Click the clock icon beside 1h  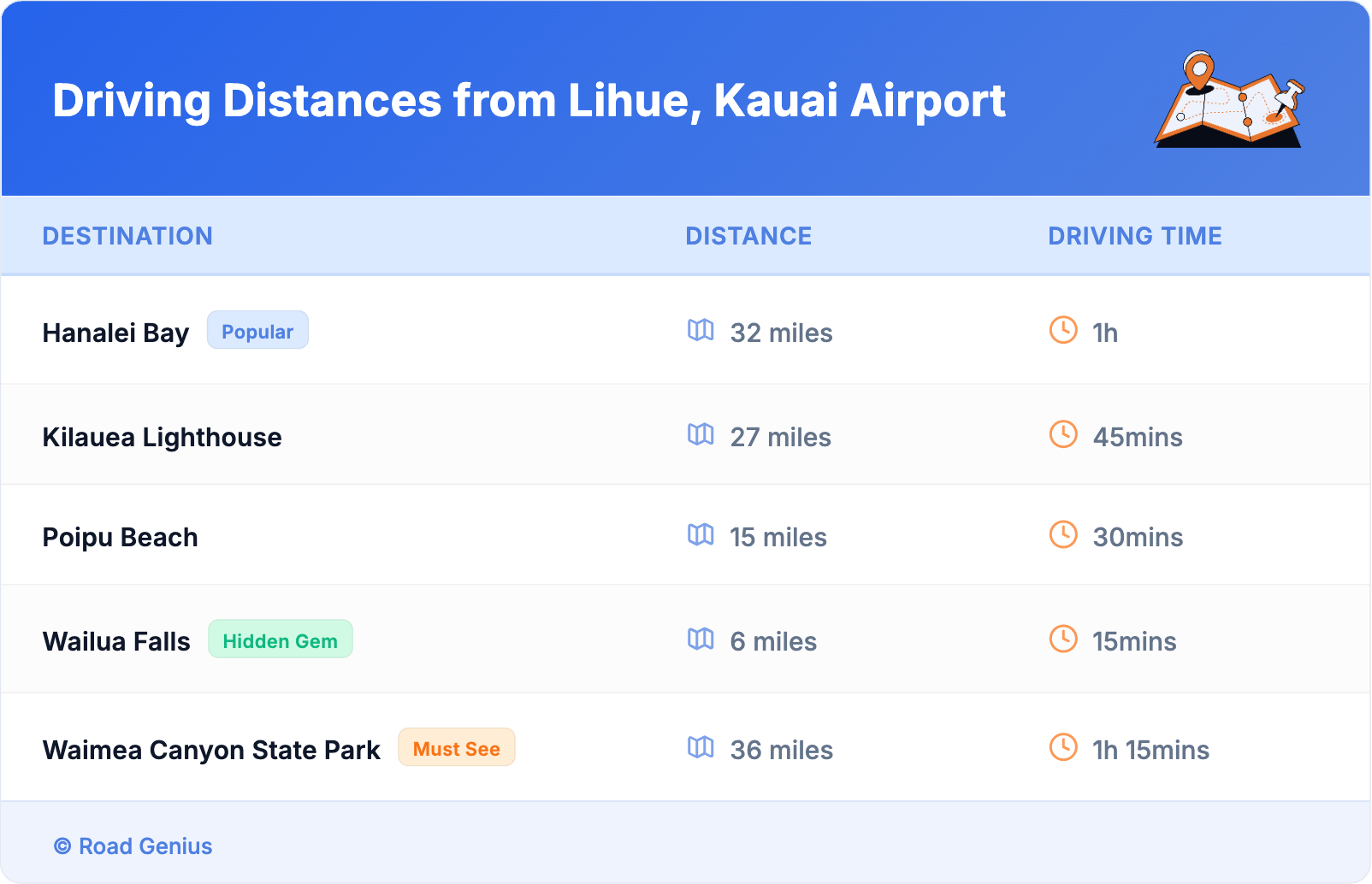[x=1063, y=330]
